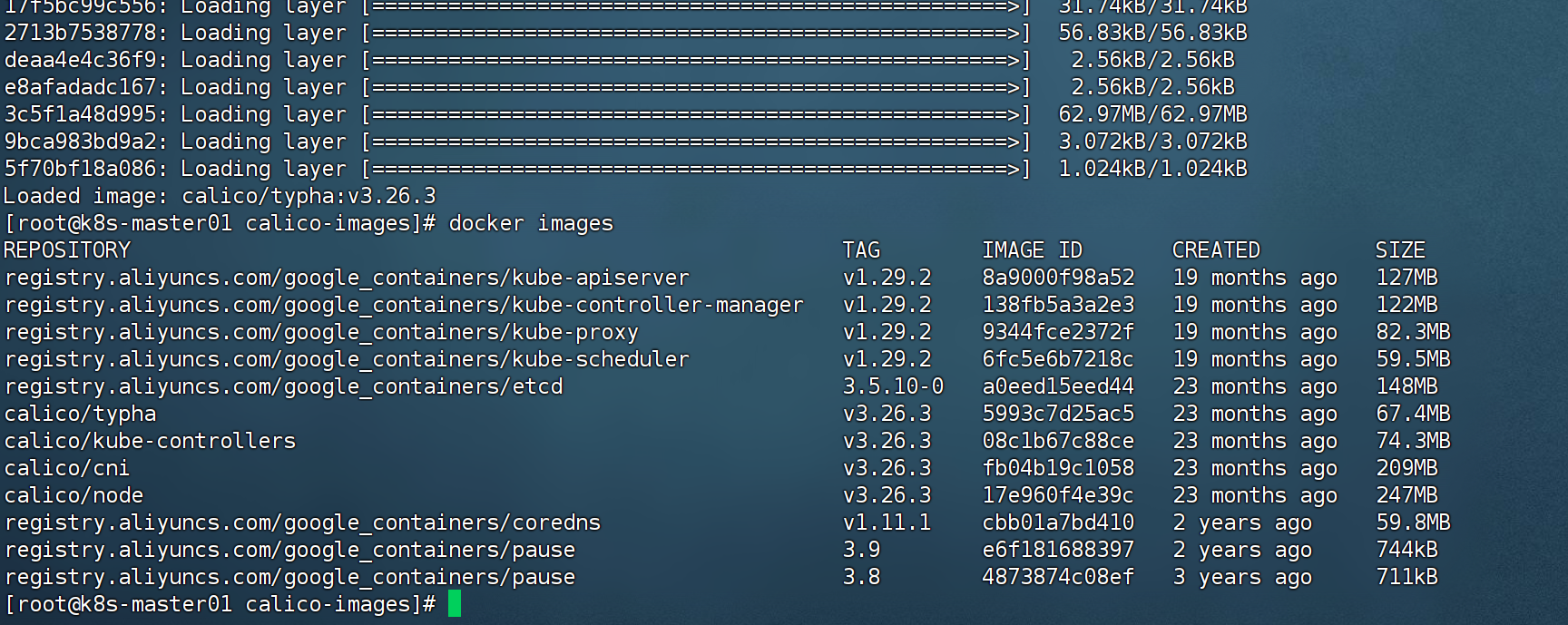The image size is (1568, 625).
Task: Click the kube-apiserver repository text
Action: pyautogui.click(x=347, y=278)
